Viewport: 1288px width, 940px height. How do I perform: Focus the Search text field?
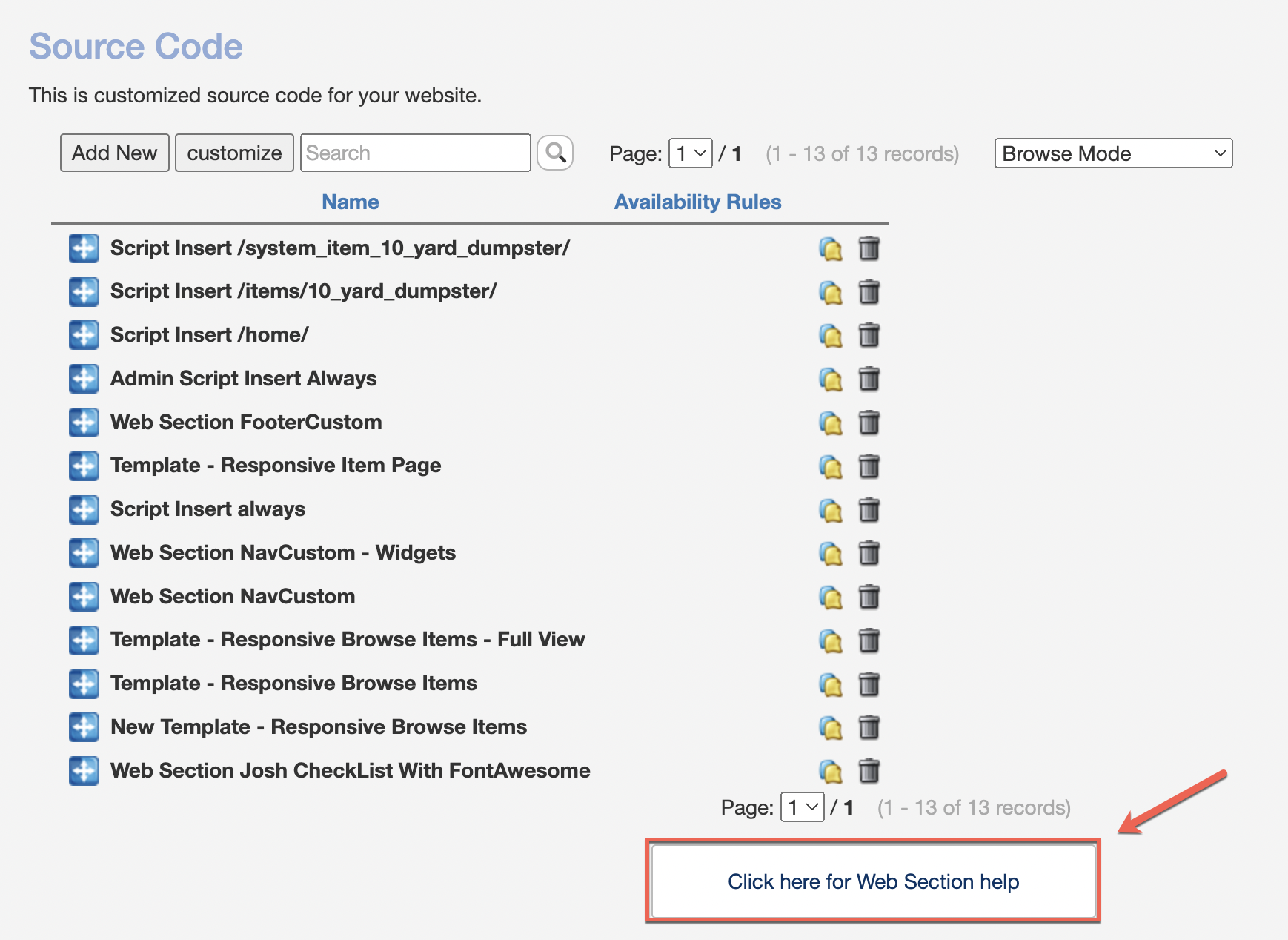coord(415,153)
